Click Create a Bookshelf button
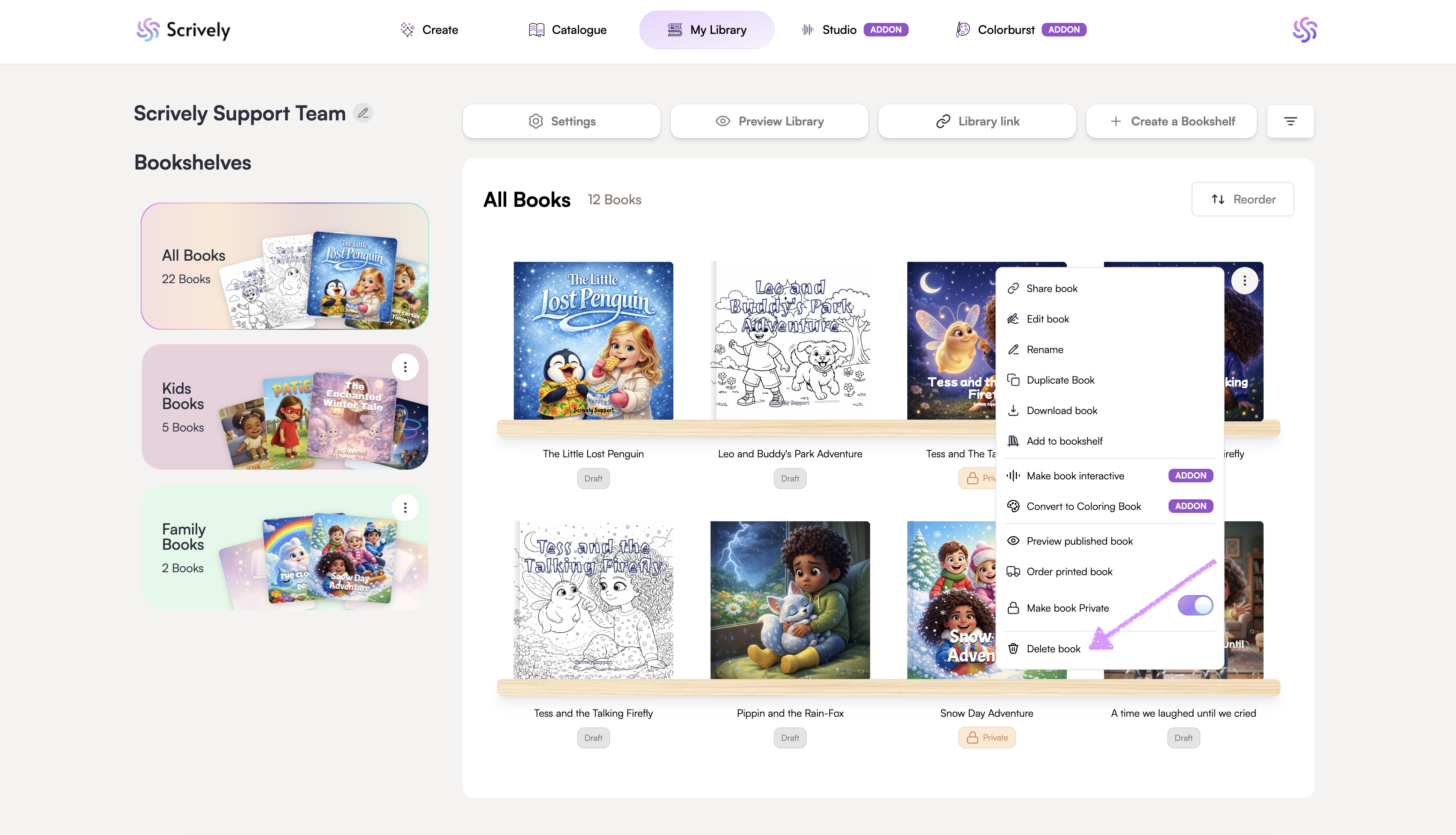The height and width of the screenshot is (835, 1456). coord(1171,121)
